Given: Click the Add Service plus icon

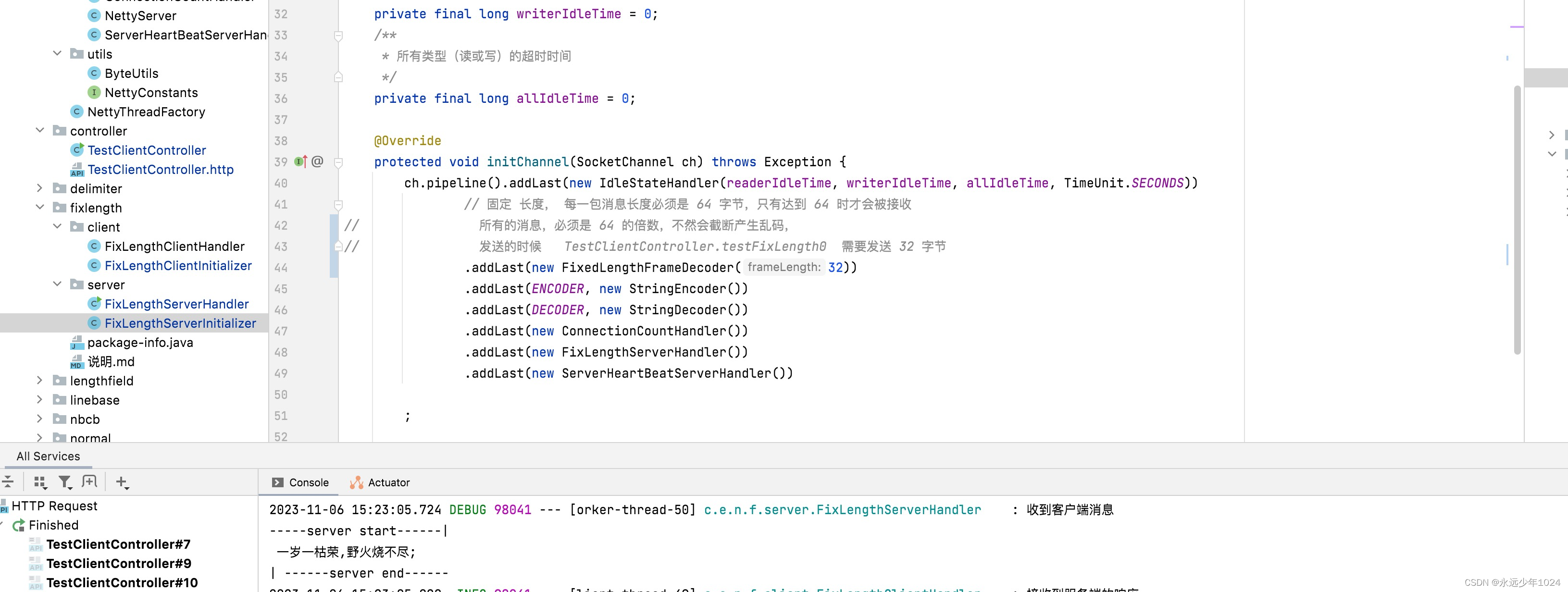Looking at the screenshot, I should (x=122, y=482).
